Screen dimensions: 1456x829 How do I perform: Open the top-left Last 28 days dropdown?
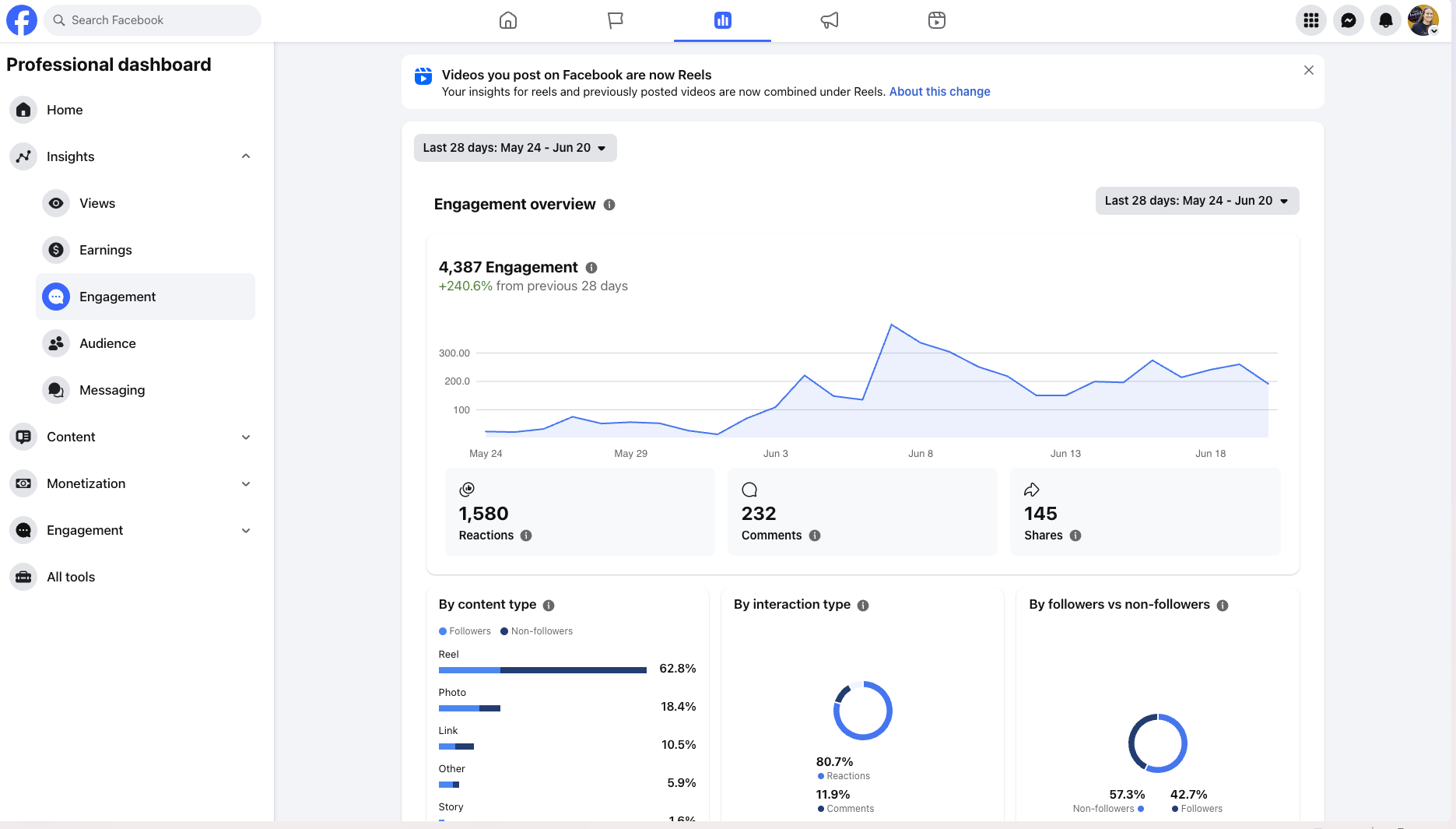[515, 148]
